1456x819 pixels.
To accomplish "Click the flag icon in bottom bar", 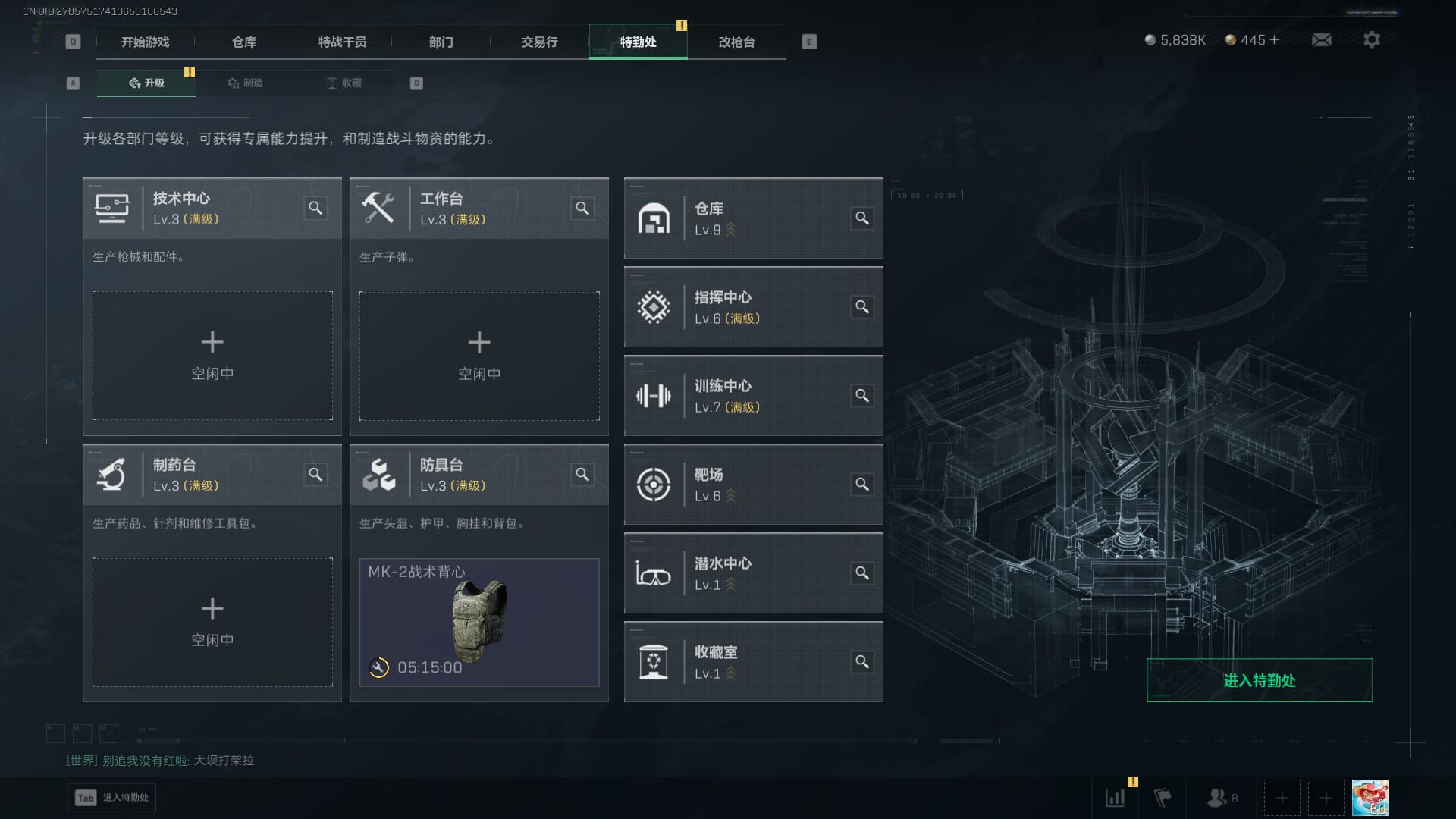I will pyautogui.click(x=1163, y=798).
